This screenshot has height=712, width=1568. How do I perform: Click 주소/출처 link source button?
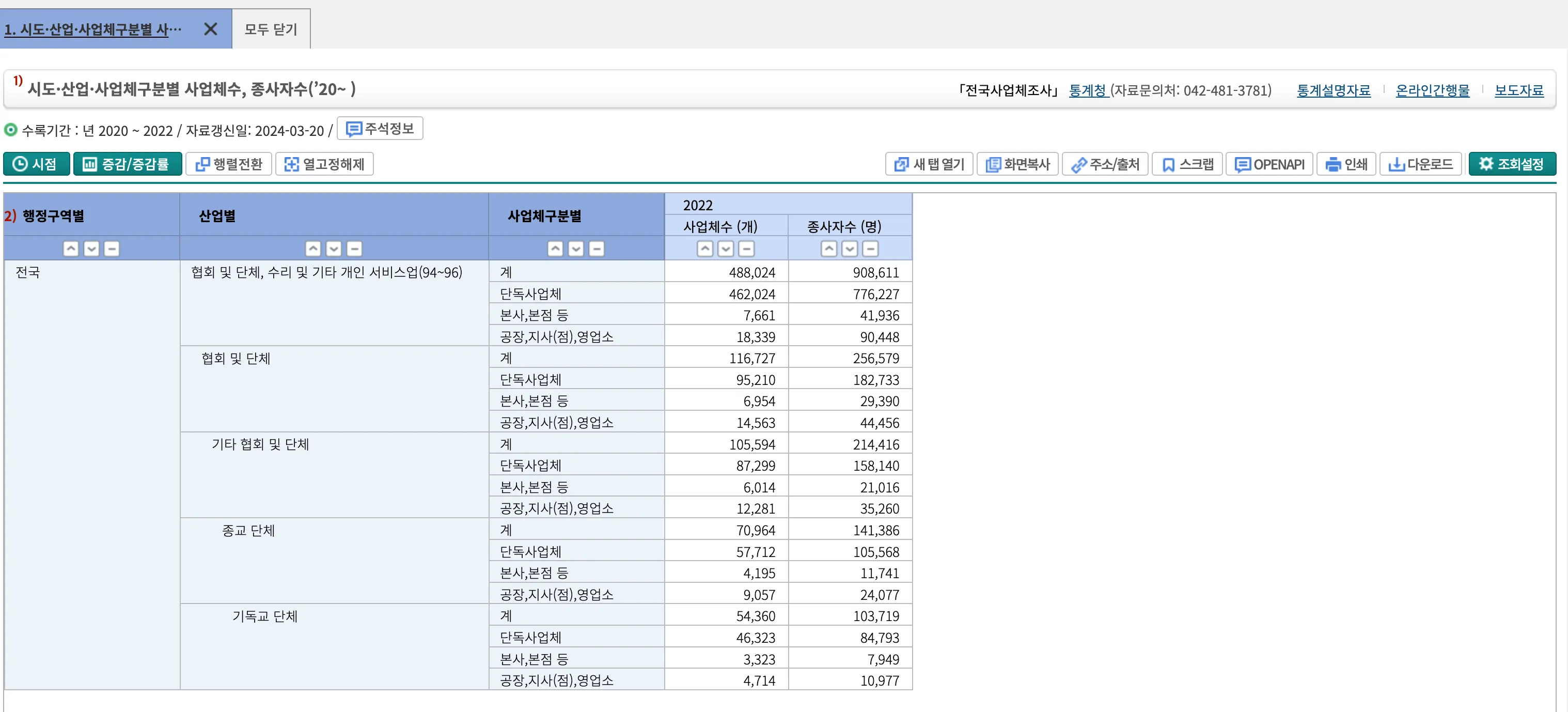click(x=1105, y=164)
